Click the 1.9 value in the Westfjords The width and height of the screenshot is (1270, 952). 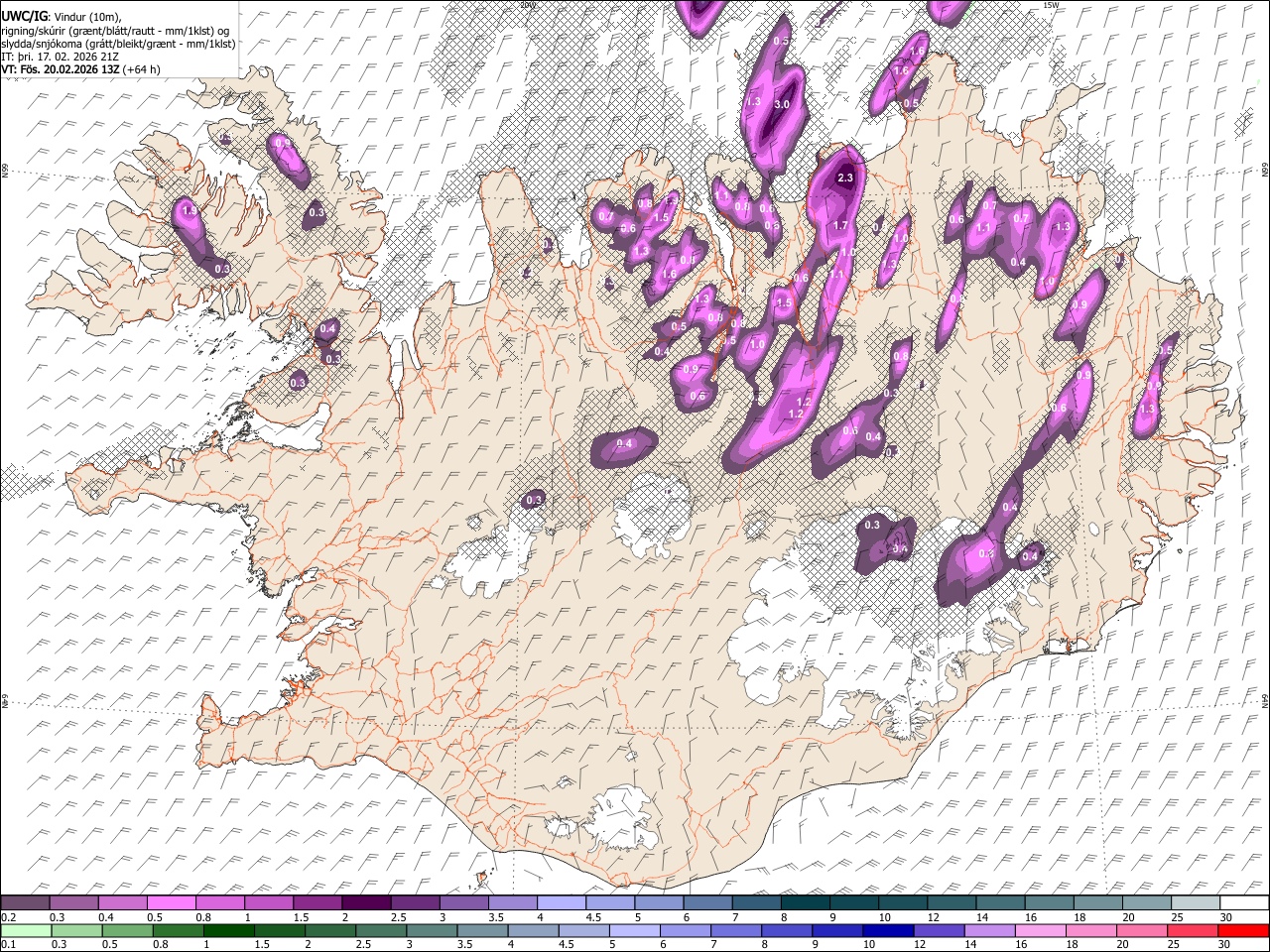point(189,211)
